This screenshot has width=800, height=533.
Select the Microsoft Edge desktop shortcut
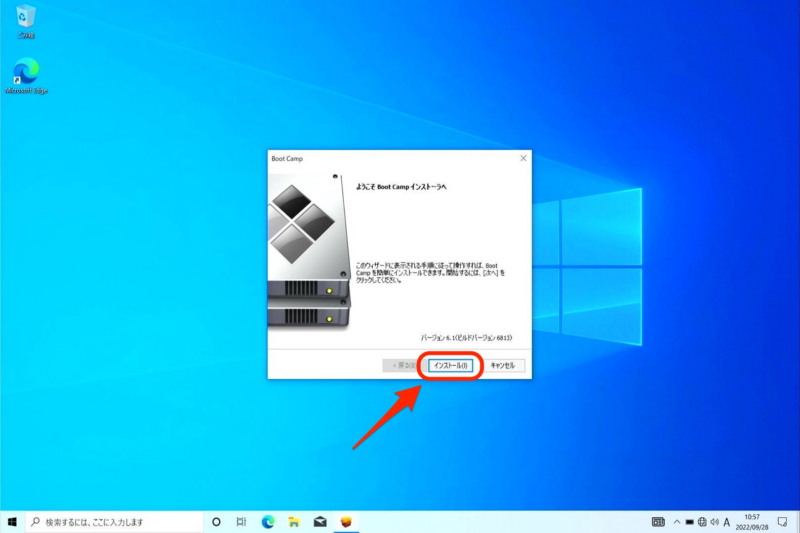tap(26, 75)
